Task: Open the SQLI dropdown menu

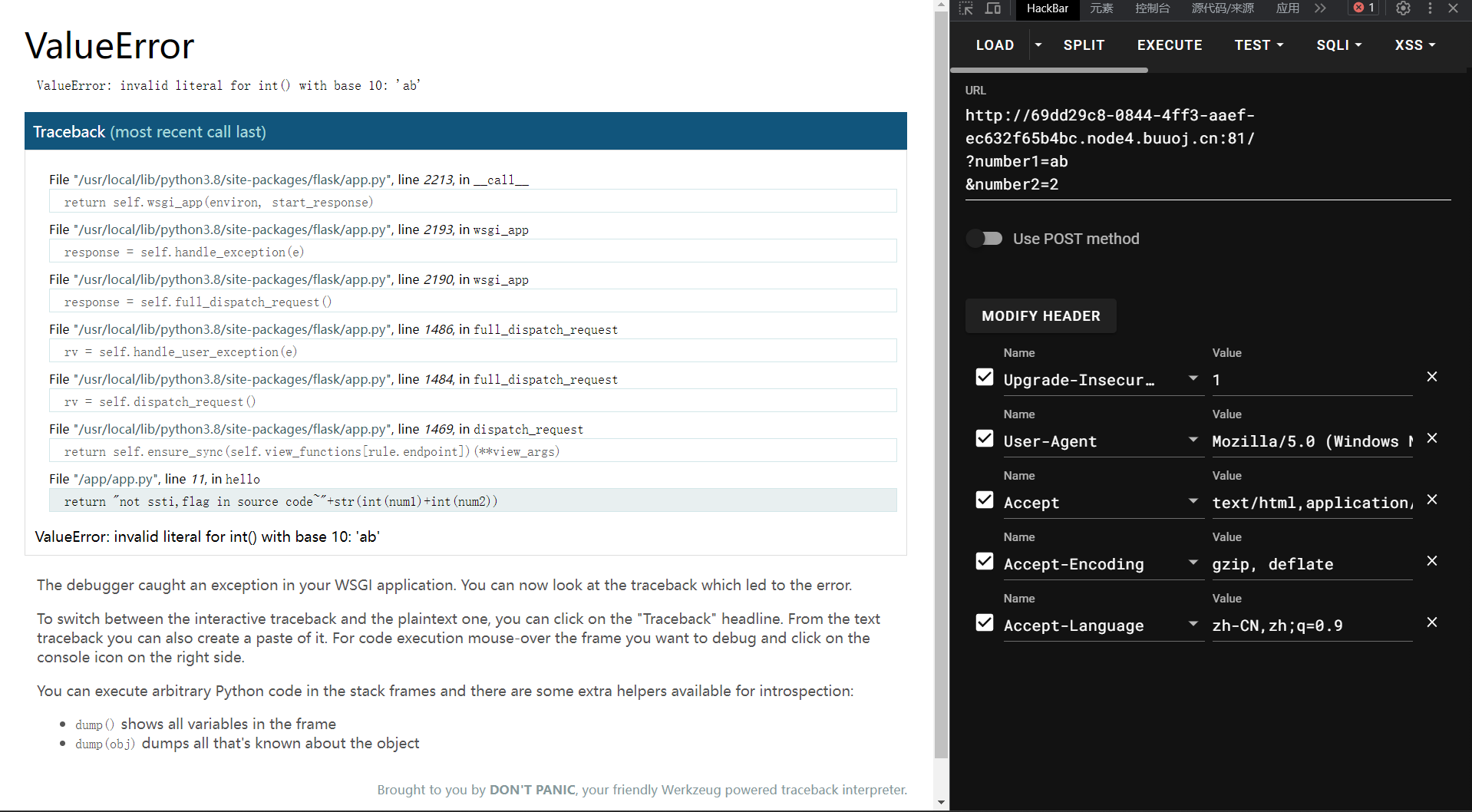Action: coord(1338,45)
